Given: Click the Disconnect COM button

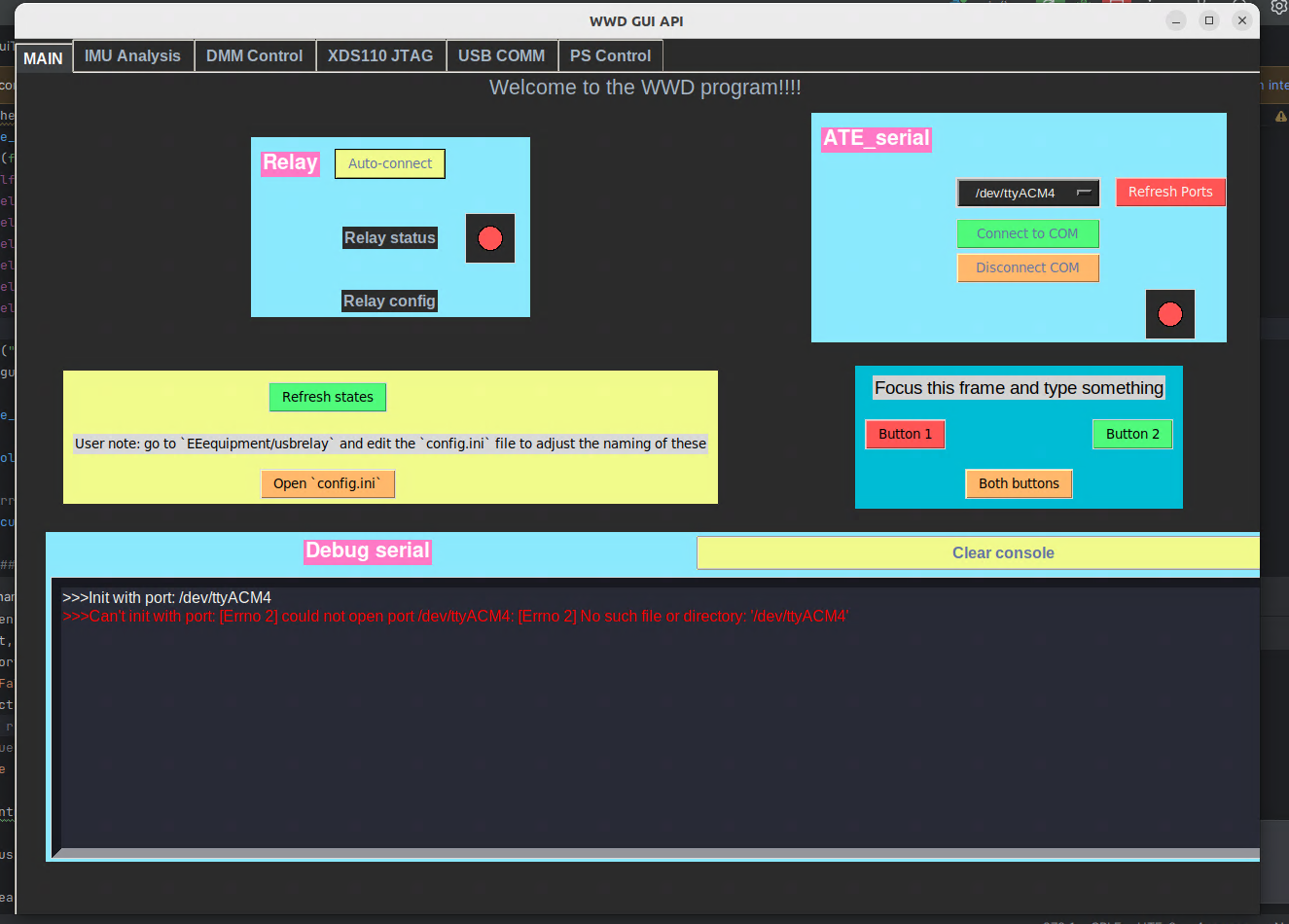Looking at the screenshot, I should (1027, 268).
